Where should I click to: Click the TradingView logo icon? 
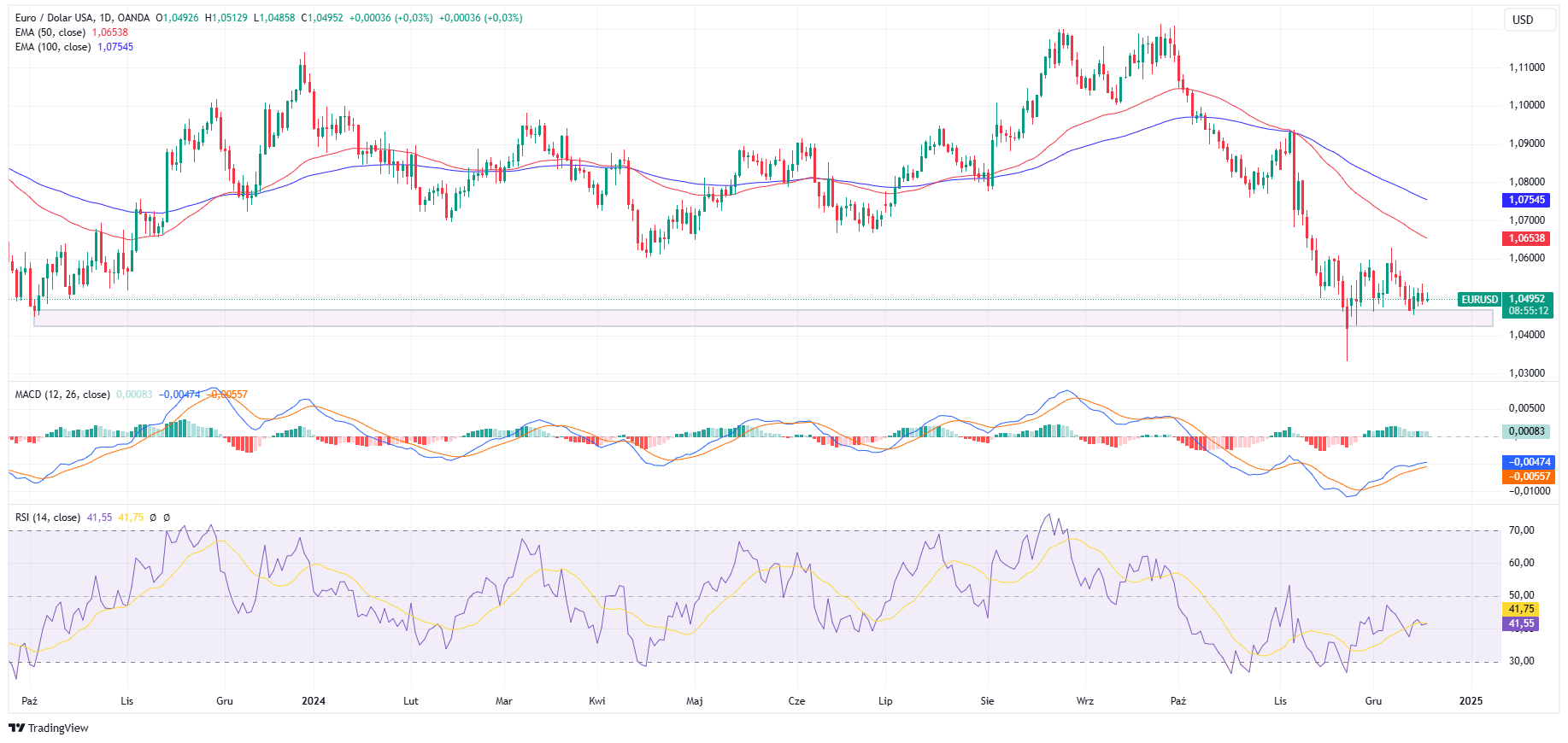(16, 728)
